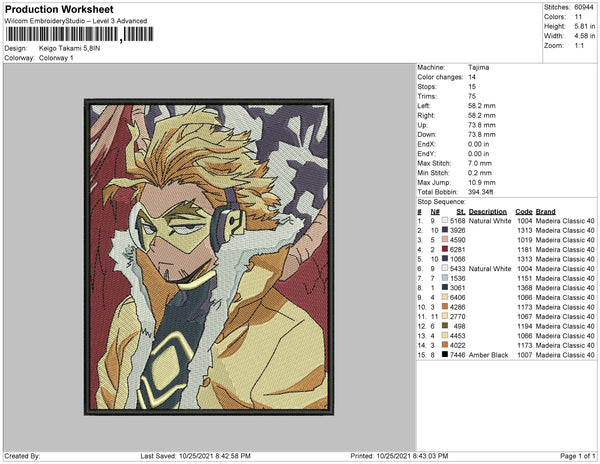Click the 'N#' column header

[435, 212]
